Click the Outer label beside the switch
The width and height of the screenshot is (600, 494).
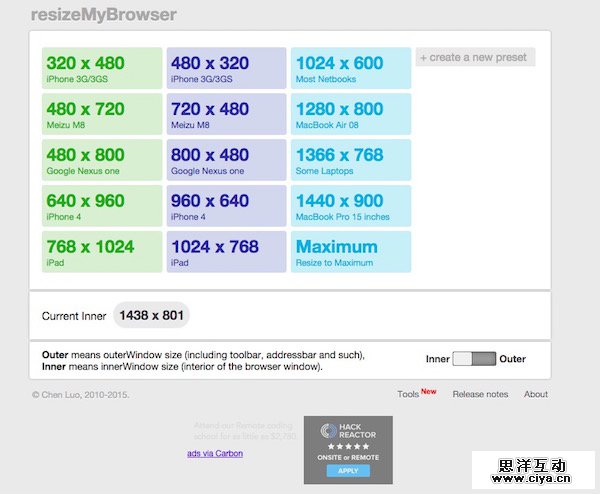pos(512,359)
